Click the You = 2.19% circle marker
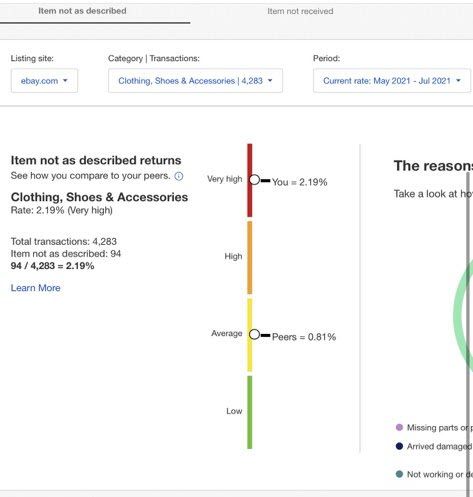The image size is (473, 497). coord(255,180)
